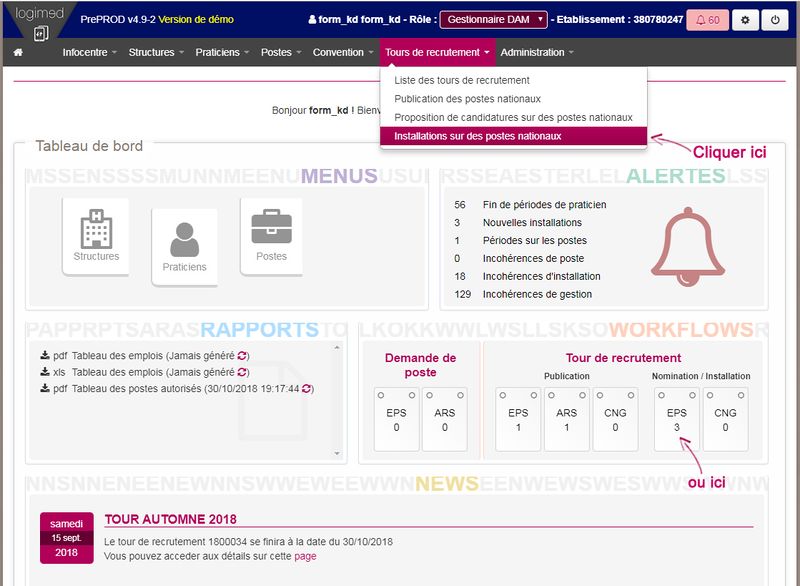The width and height of the screenshot is (800, 586).
Task: Open the Gestionnaire DAM role dropdown
Action: point(493,20)
